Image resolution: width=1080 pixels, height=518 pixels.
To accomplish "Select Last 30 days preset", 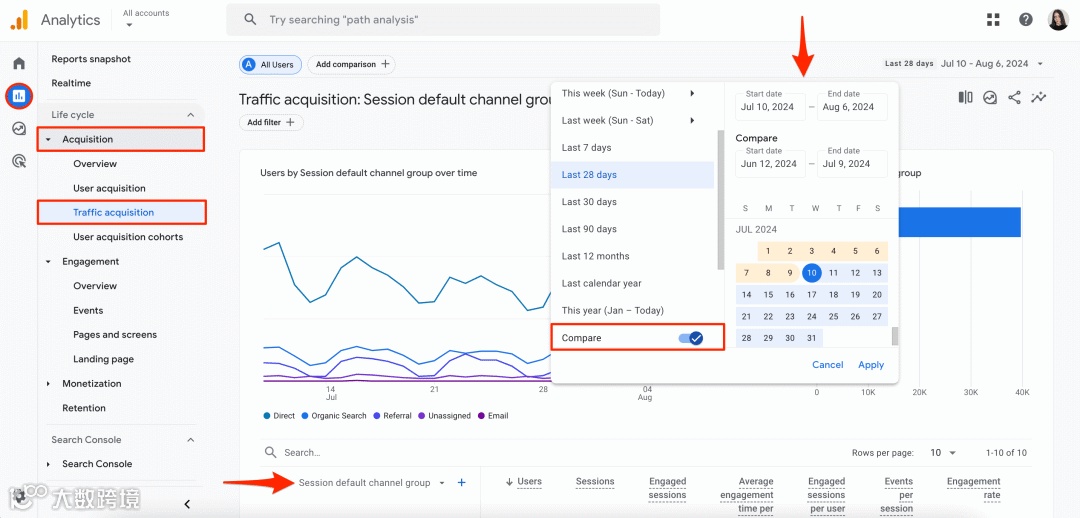I will pyautogui.click(x=632, y=202).
